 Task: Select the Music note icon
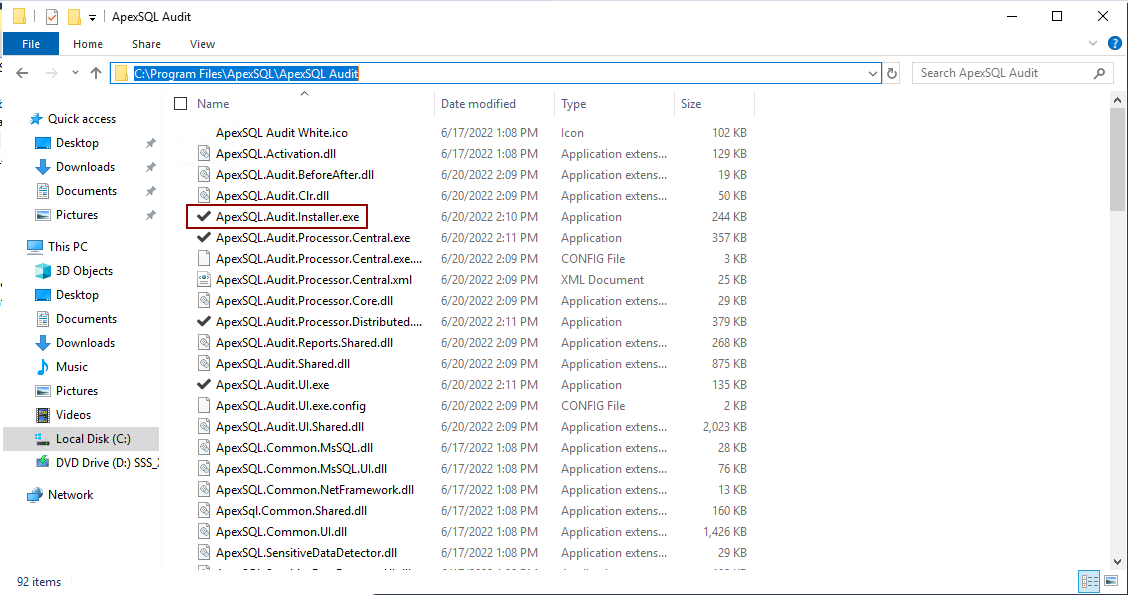coord(43,367)
